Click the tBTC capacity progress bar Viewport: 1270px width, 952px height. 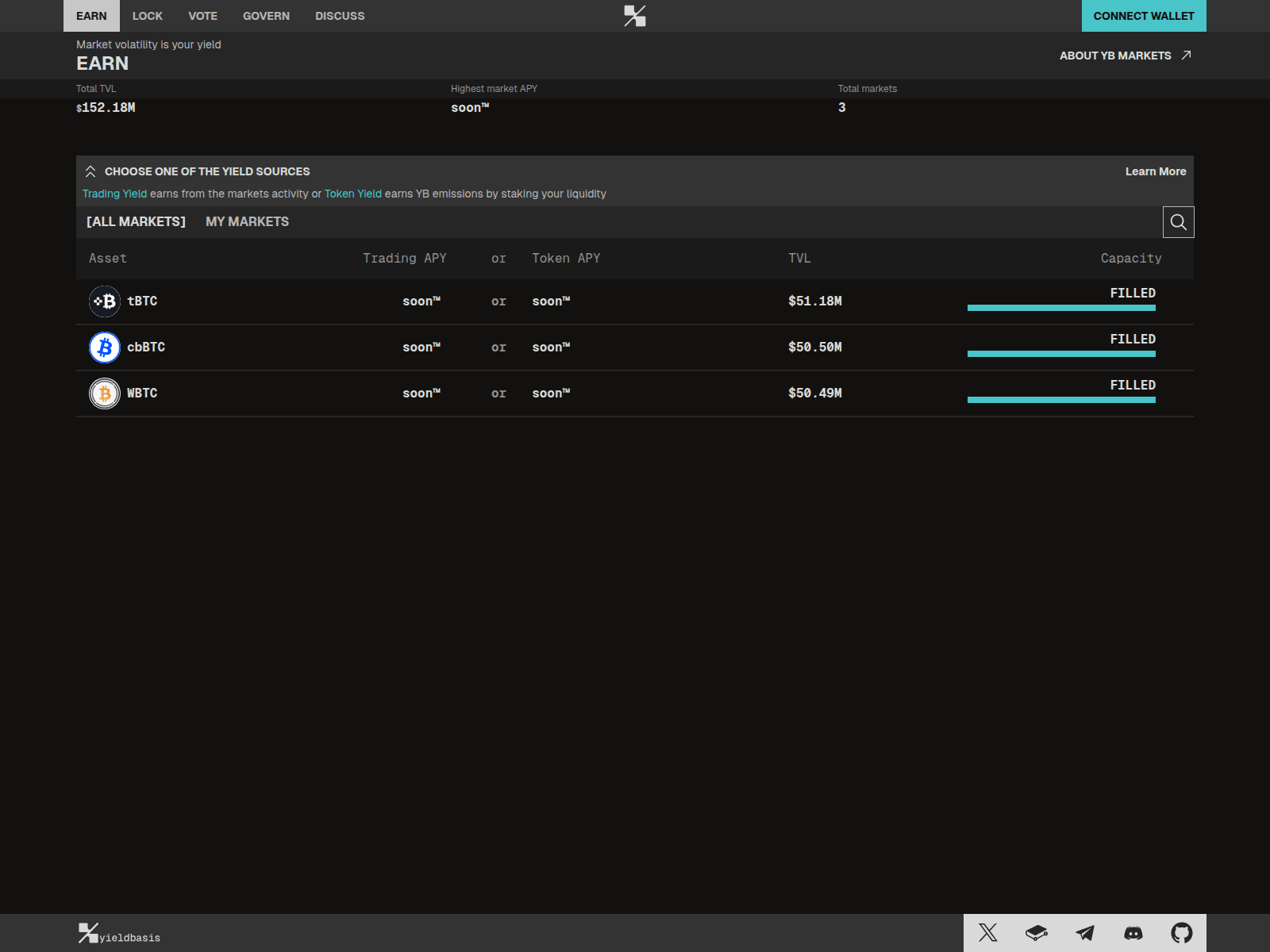click(x=1061, y=308)
